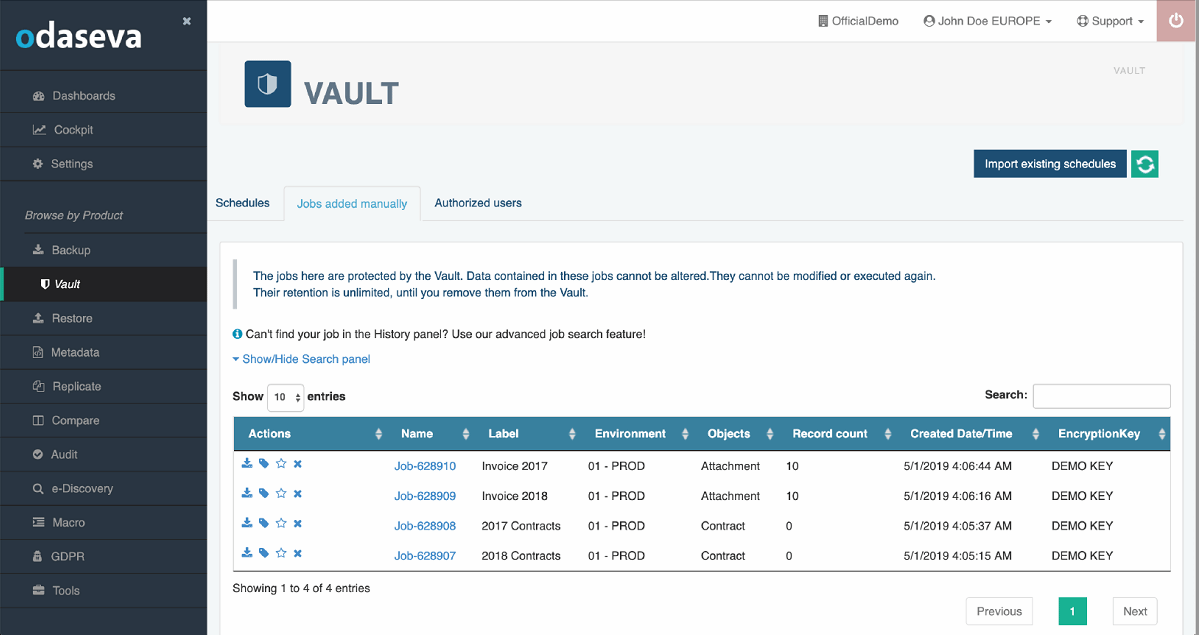Remove Job-628907 from the Vault
The height and width of the screenshot is (635, 1199).
pos(296,553)
